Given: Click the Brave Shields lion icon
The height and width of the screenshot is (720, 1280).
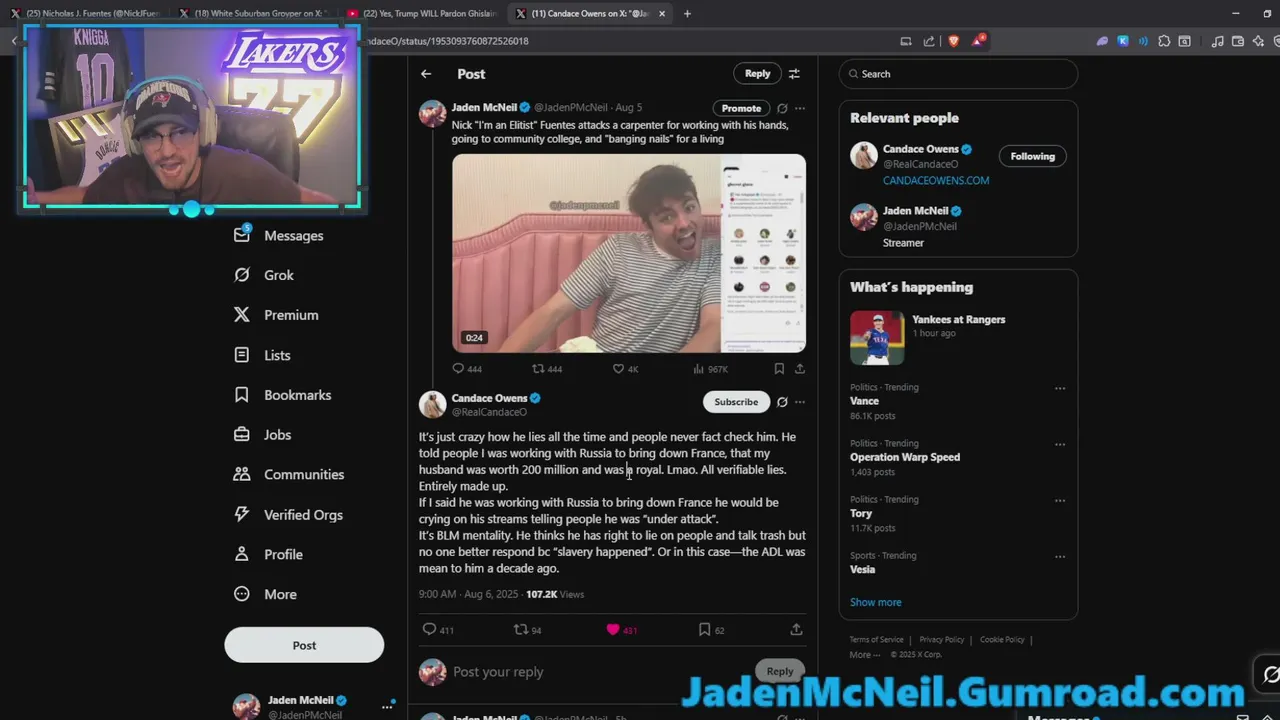Looking at the screenshot, I should (x=953, y=41).
